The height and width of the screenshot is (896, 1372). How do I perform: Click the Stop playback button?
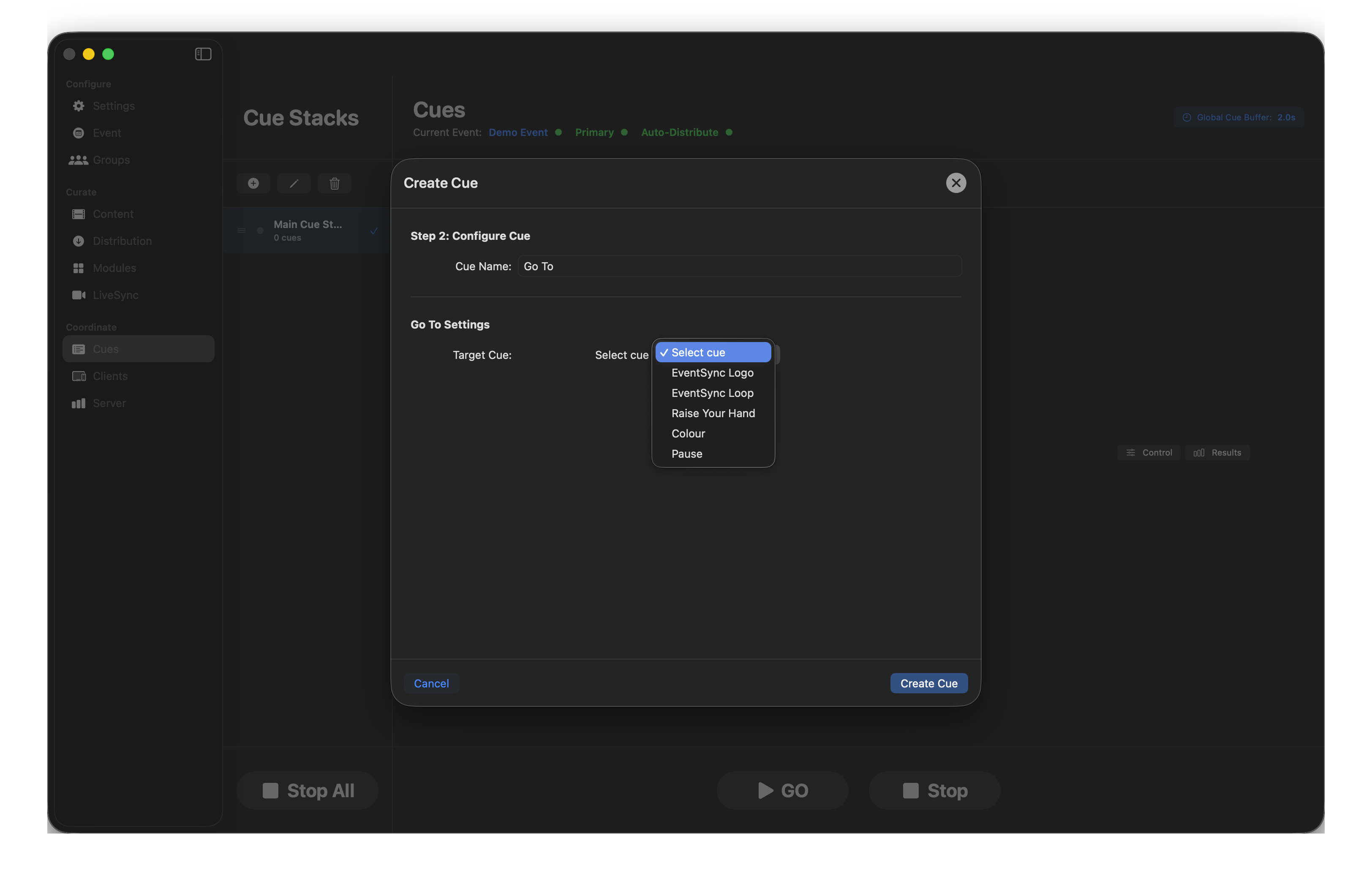(934, 790)
